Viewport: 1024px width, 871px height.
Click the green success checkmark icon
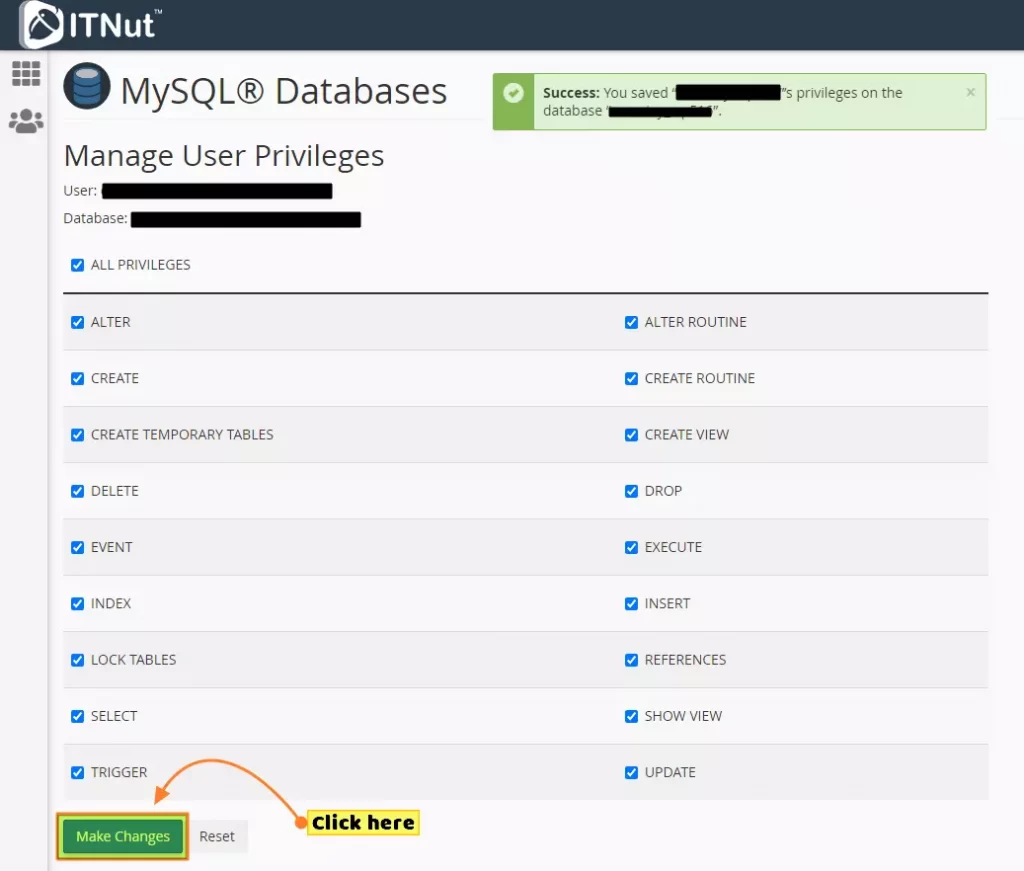(x=513, y=93)
